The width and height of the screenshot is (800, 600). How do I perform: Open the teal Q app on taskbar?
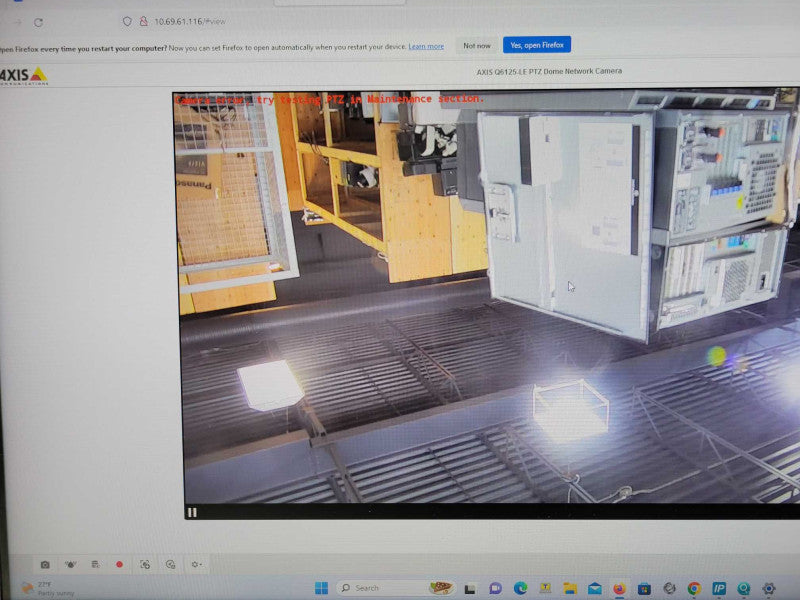tap(744, 589)
